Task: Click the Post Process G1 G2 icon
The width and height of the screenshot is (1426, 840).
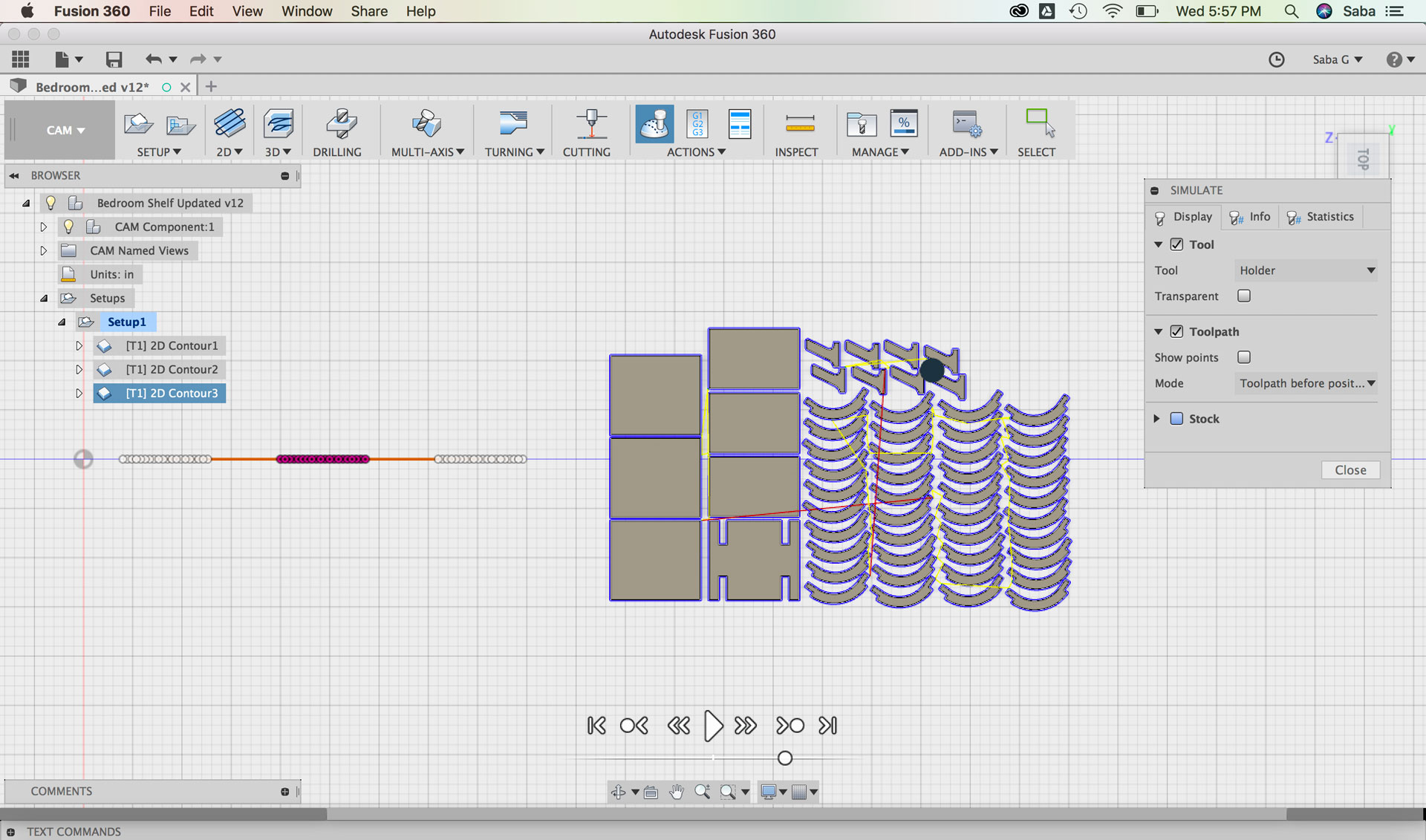Action: (x=697, y=124)
